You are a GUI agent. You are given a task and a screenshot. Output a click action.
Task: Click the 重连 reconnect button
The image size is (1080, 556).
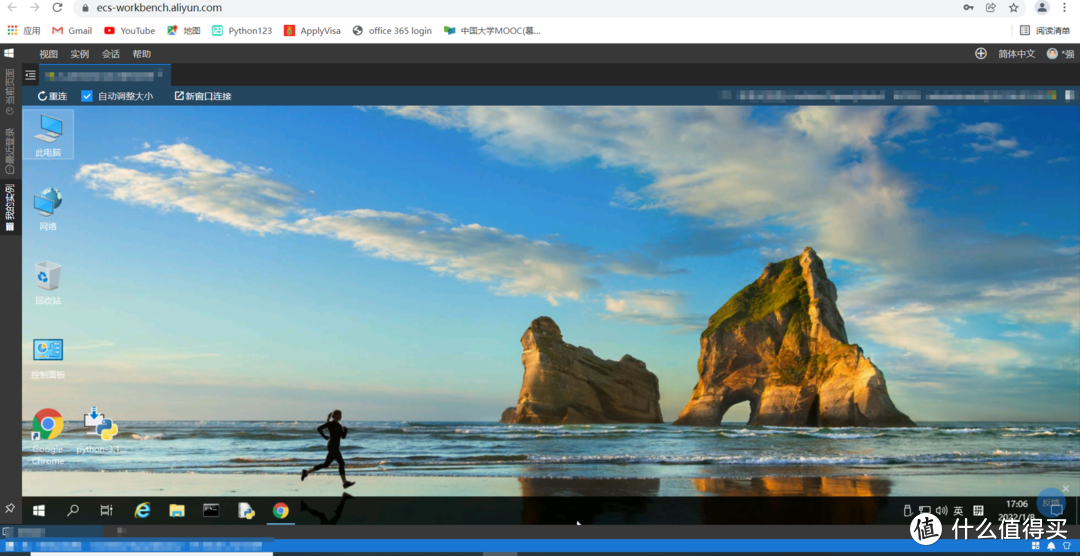point(52,96)
